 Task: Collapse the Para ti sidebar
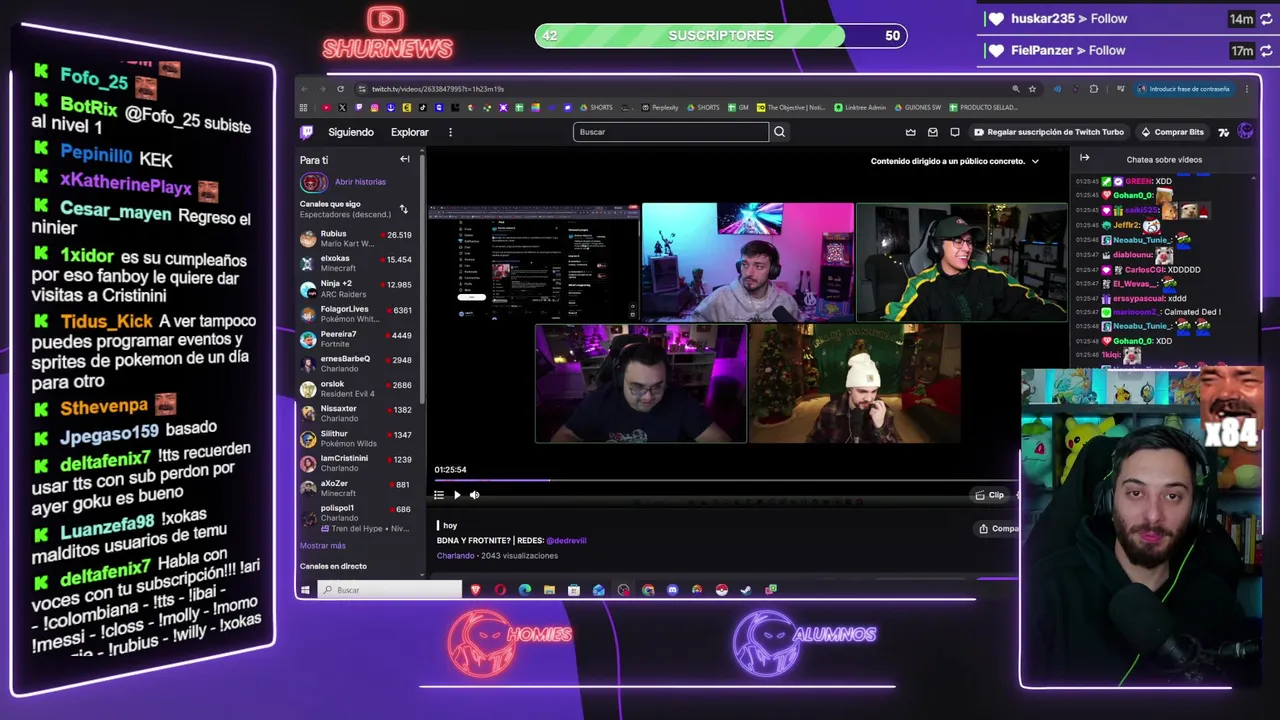coord(405,159)
